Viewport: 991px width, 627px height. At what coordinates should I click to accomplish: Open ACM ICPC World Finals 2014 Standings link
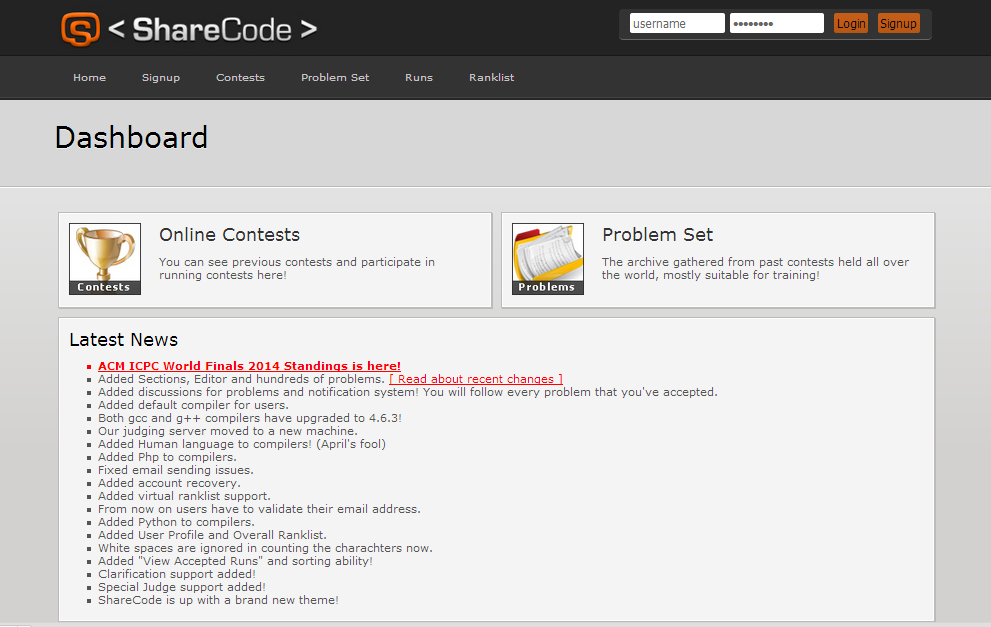(x=249, y=366)
